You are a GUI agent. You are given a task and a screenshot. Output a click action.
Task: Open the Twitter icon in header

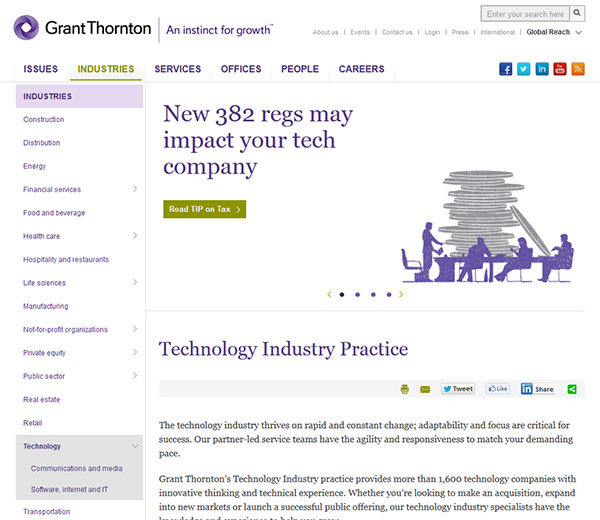(x=524, y=69)
